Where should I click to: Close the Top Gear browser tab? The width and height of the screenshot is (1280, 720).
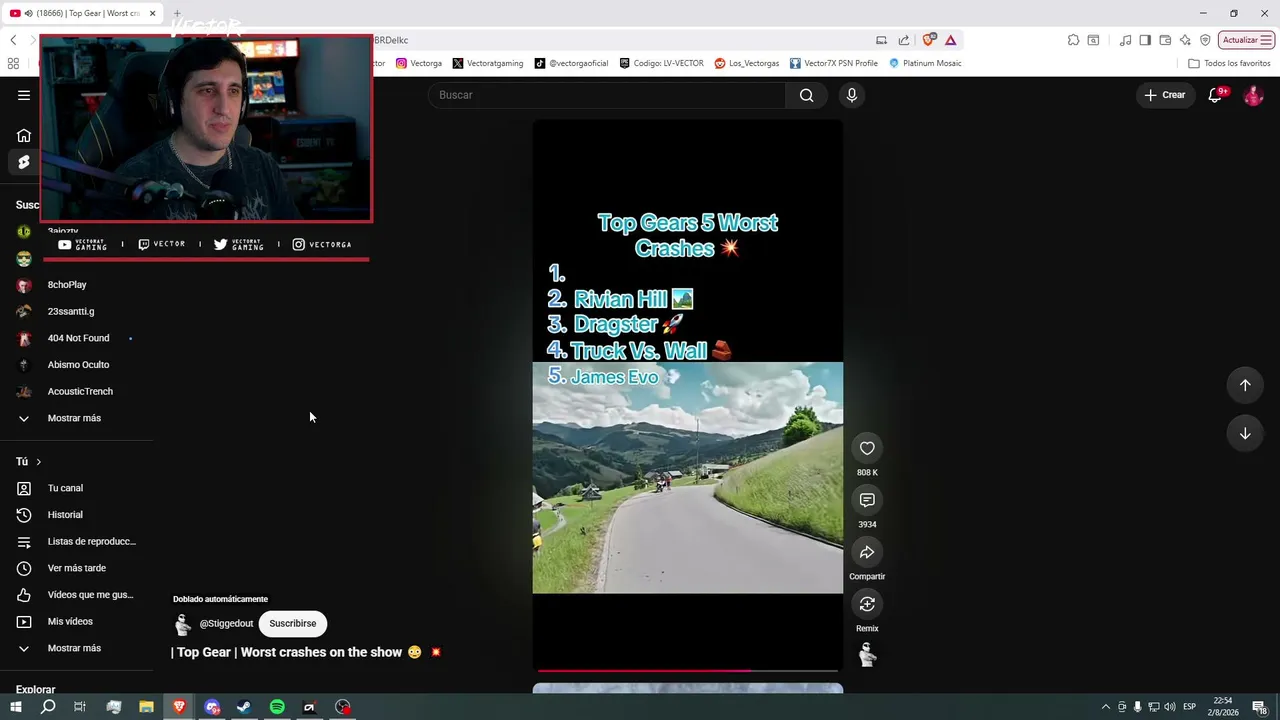coord(152,13)
